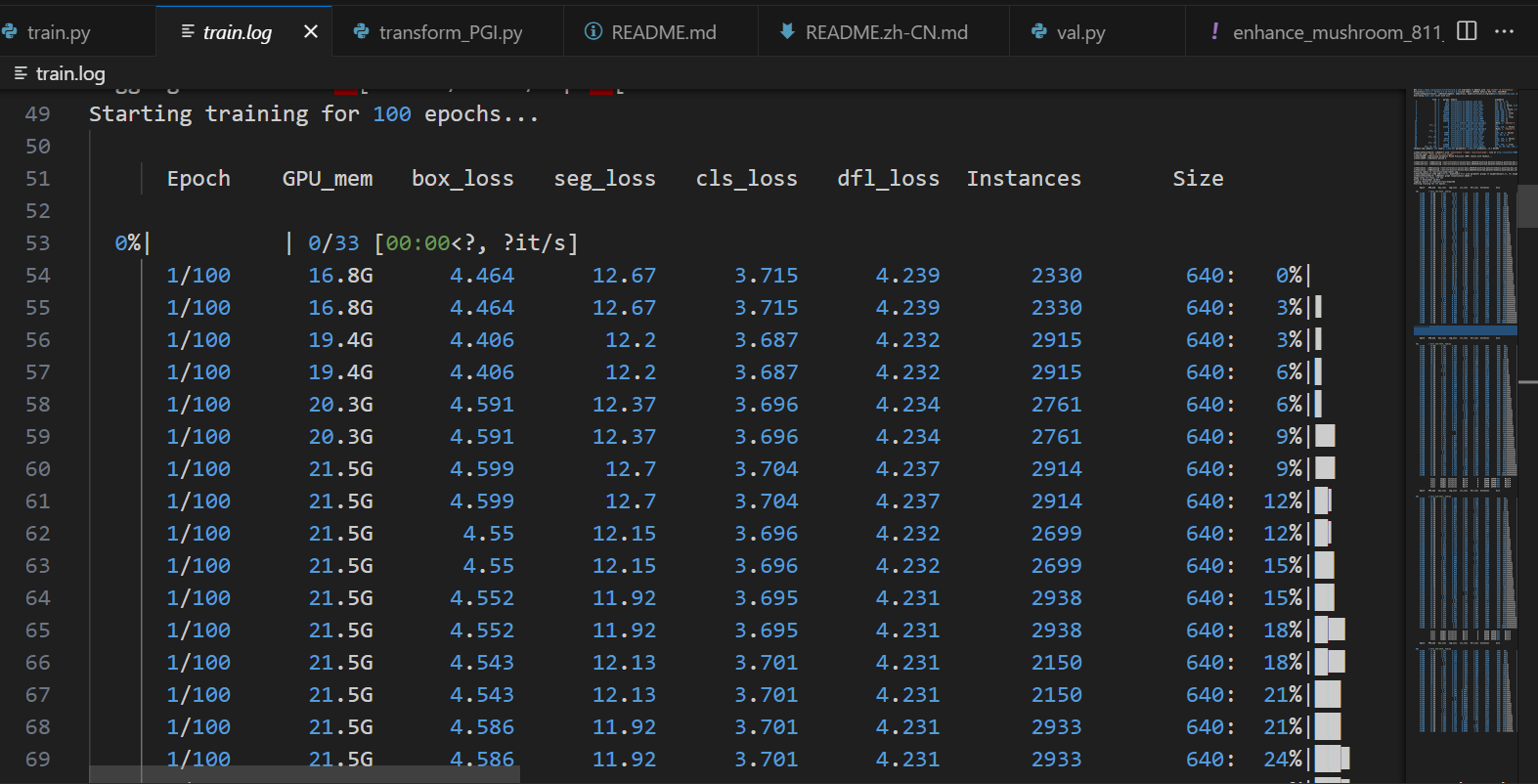
Task: Click the 'Starting training for 100 epochs...' text
Action: pyautogui.click(x=314, y=114)
